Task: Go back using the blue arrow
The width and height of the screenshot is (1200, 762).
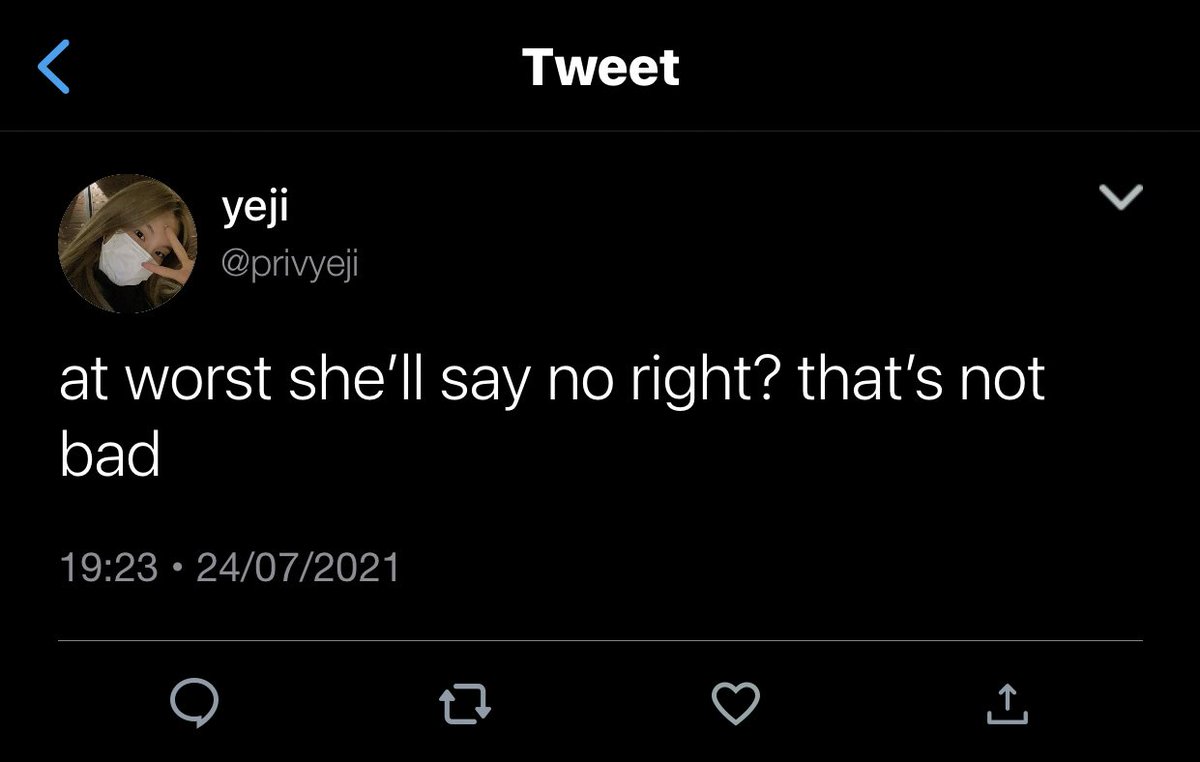Action: (x=54, y=67)
